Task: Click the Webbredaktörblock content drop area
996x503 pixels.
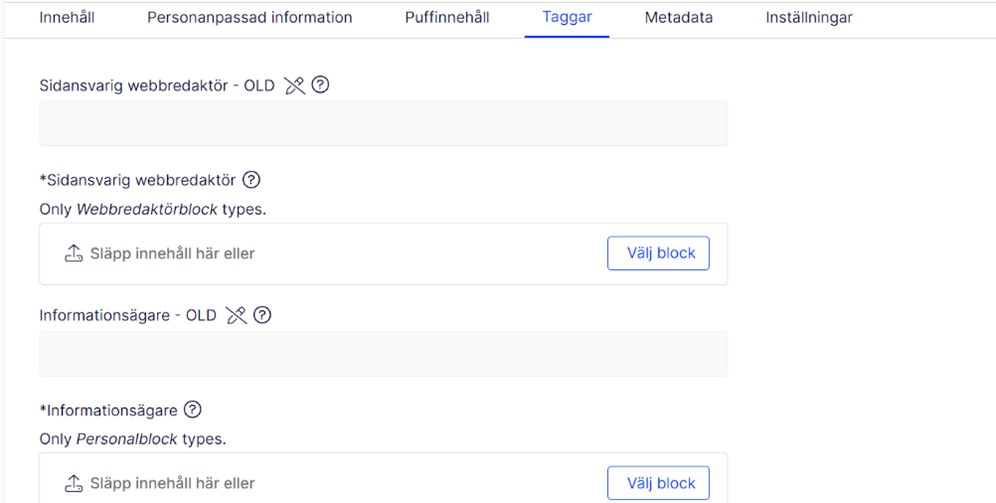Action: pos(383,253)
